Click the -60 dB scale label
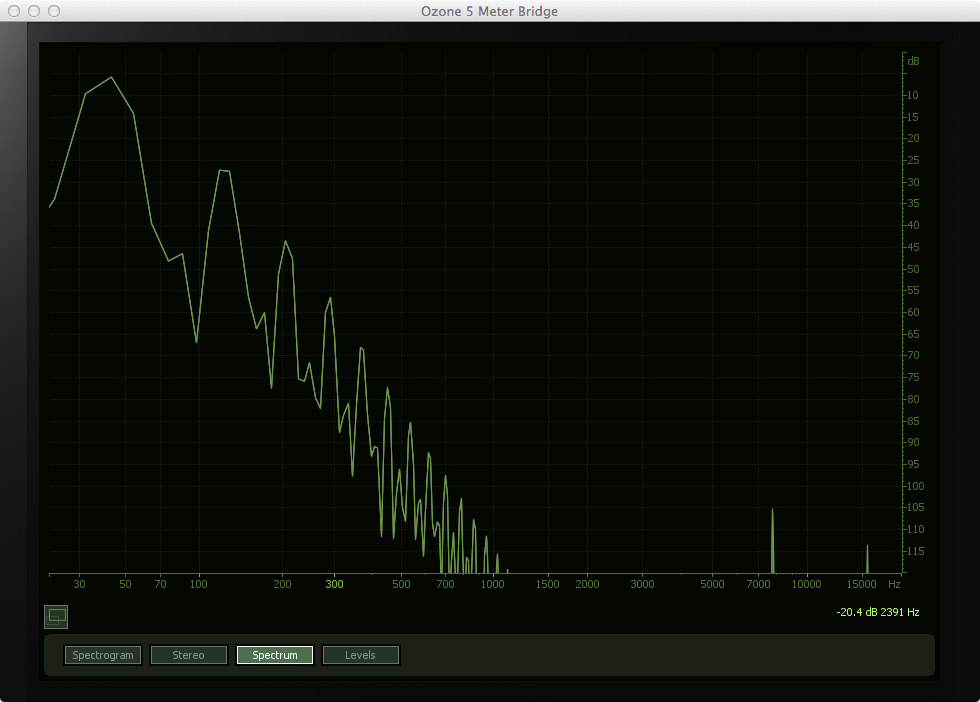 coord(912,312)
